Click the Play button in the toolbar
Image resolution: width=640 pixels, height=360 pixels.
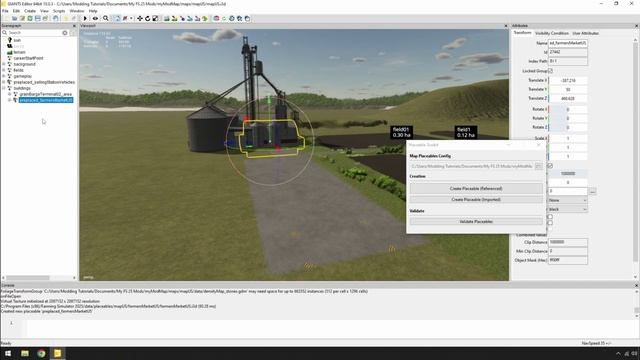[85, 18]
